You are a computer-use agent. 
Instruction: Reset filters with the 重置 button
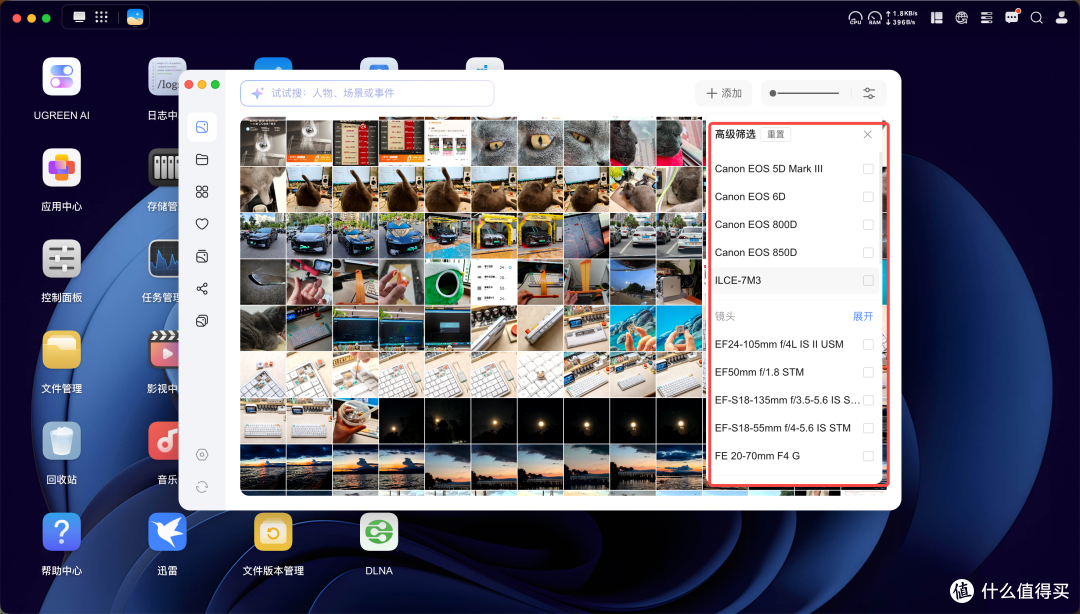(776, 134)
